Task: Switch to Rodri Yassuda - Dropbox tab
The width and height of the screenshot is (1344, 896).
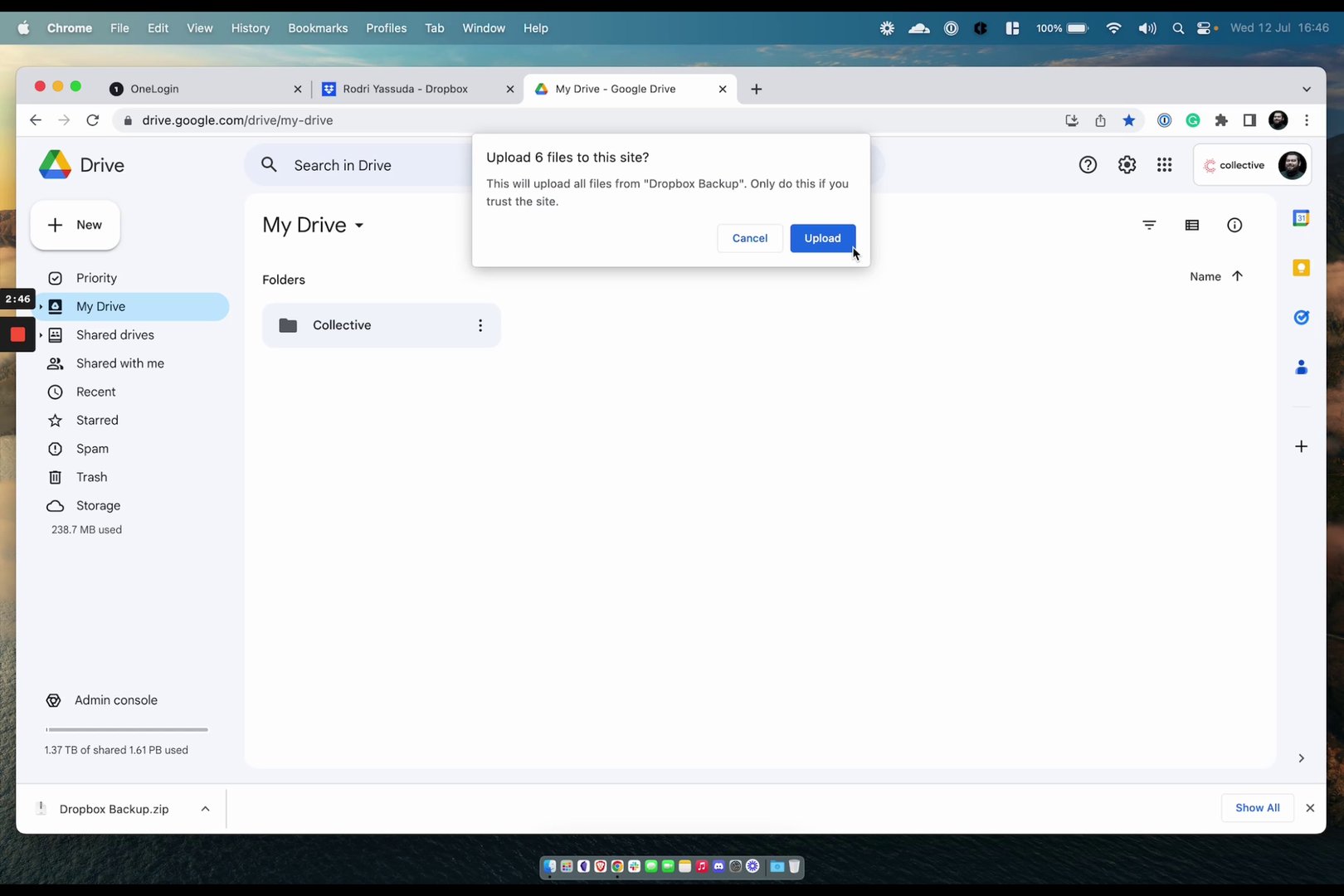Action: click(417, 89)
